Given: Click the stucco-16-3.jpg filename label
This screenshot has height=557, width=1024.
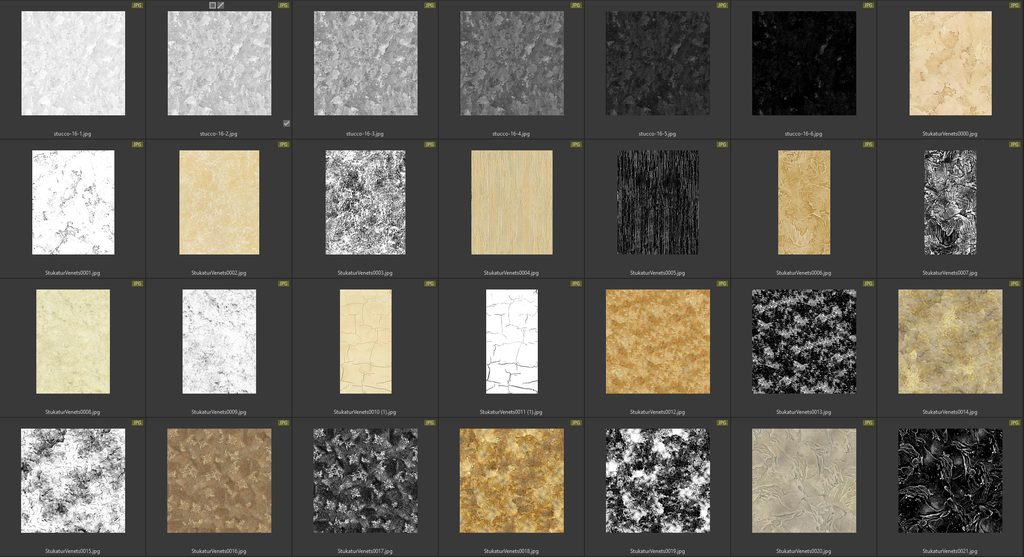Looking at the screenshot, I should (x=366, y=133).
